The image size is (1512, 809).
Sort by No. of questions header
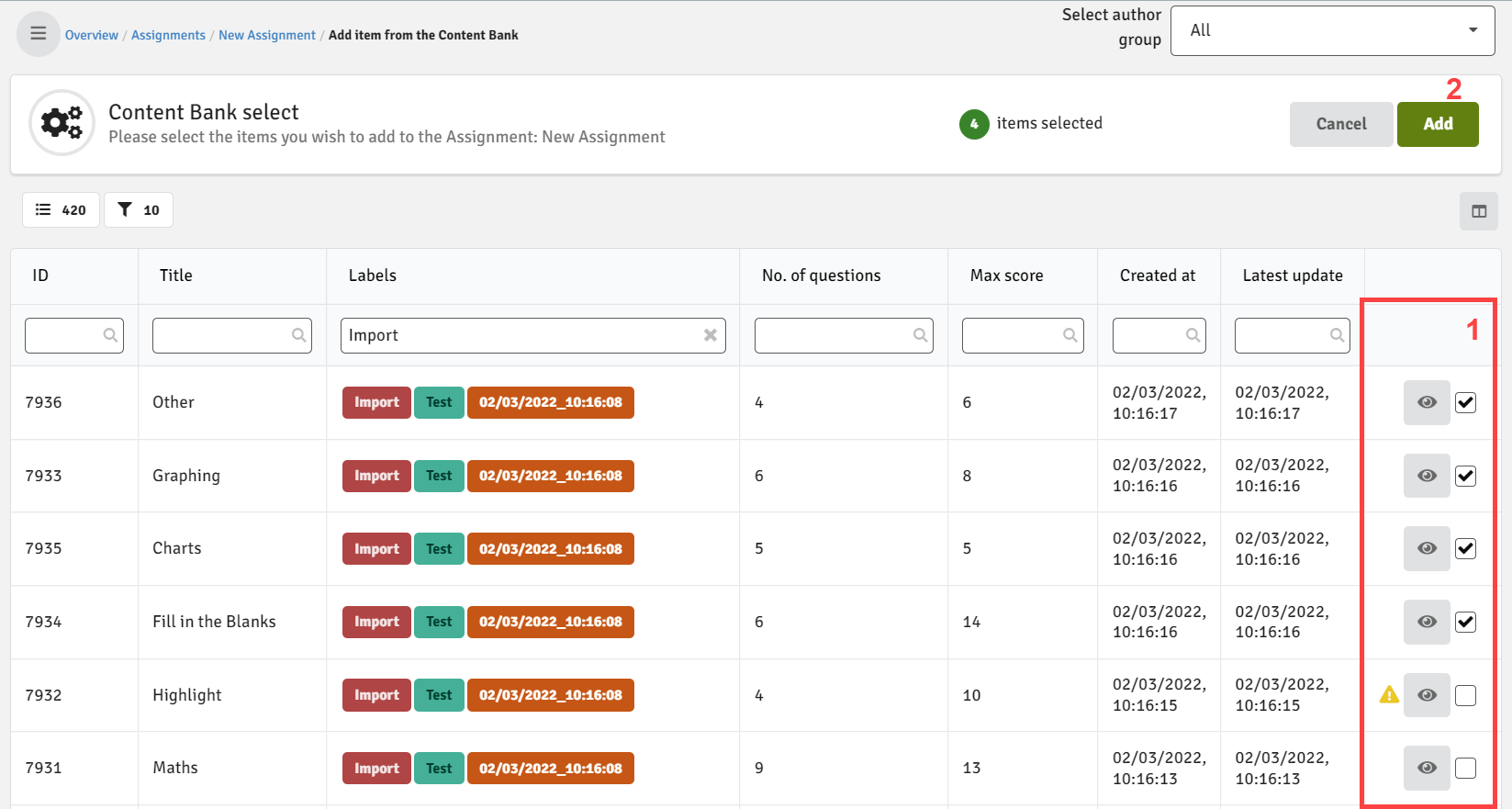[x=822, y=275]
